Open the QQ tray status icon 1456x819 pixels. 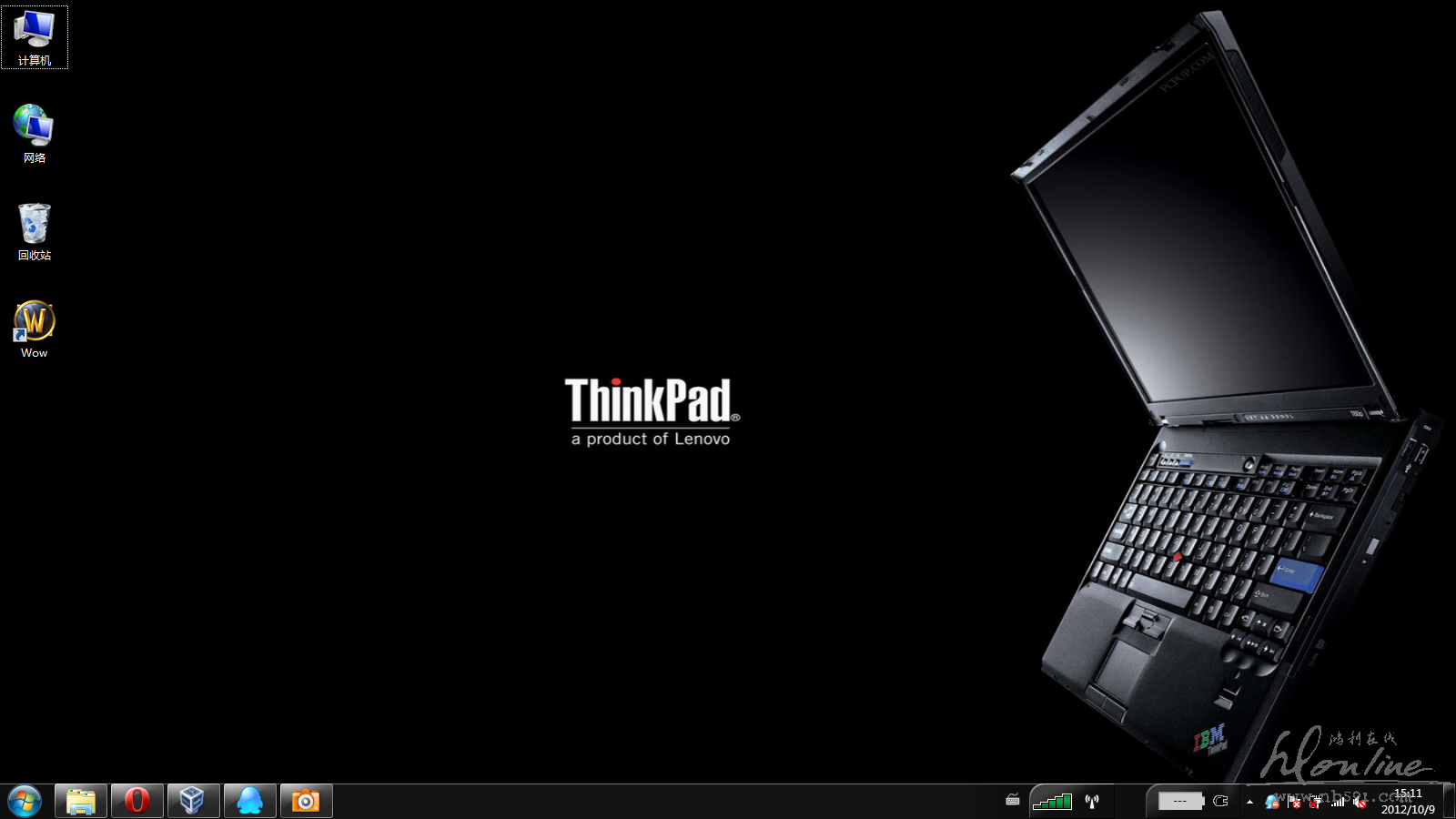[x=1271, y=802]
